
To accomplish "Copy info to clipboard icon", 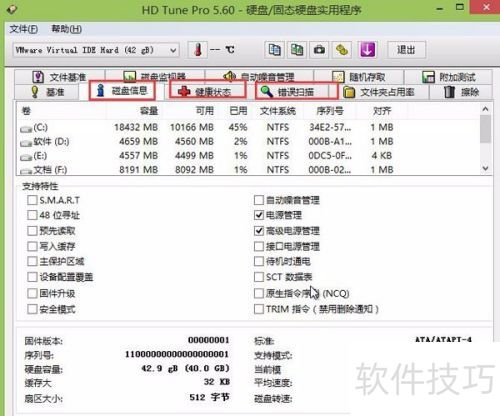I will coord(275,50).
